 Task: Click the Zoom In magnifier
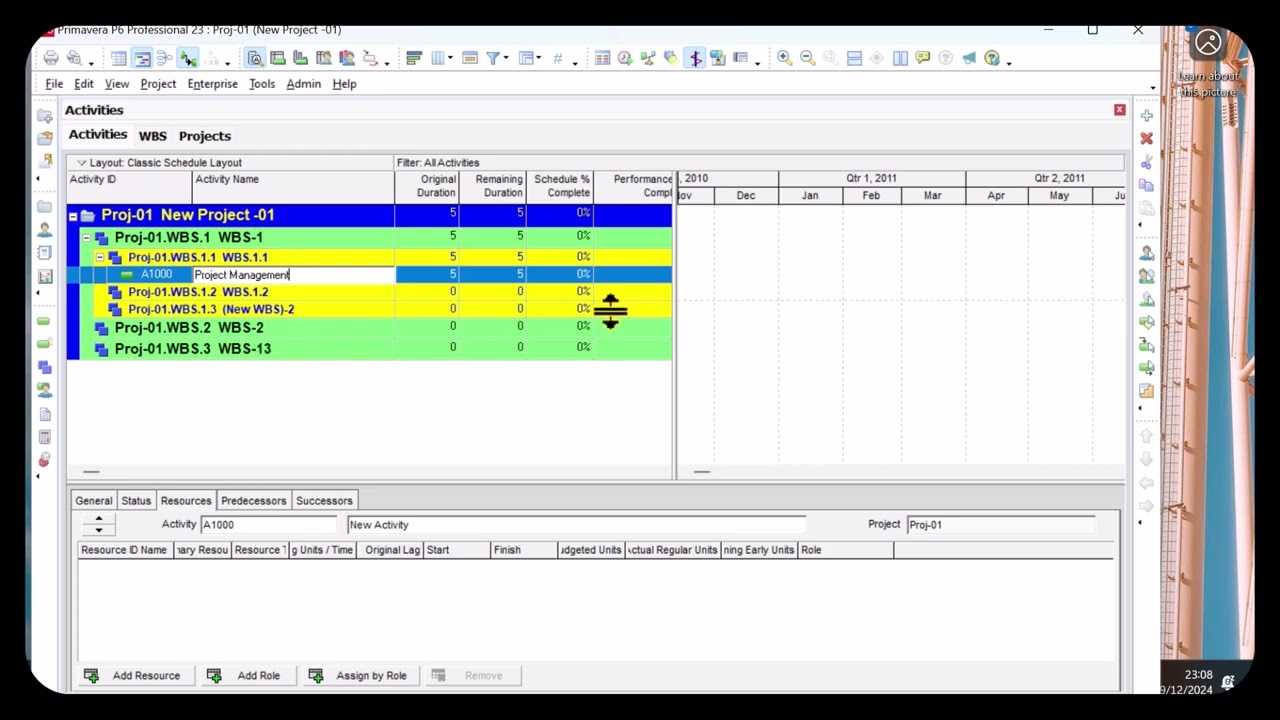(785, 59)
